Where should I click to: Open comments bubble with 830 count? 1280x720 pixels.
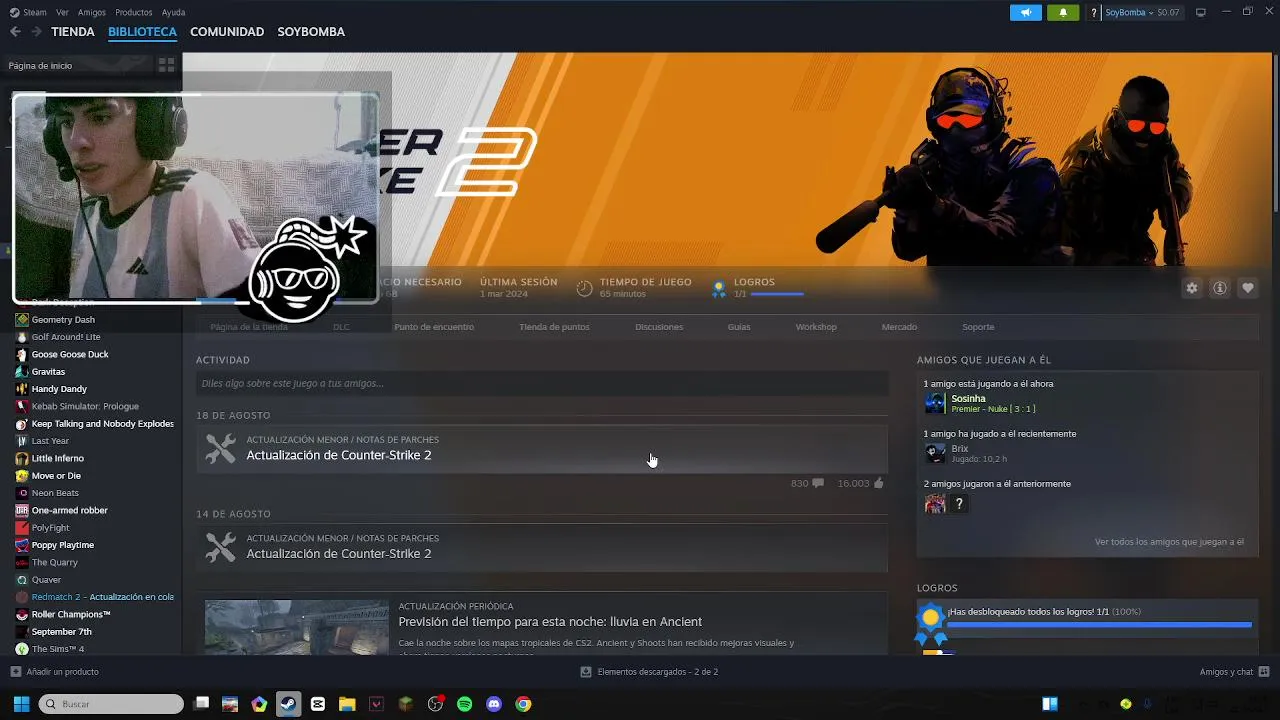pos(818,483)
